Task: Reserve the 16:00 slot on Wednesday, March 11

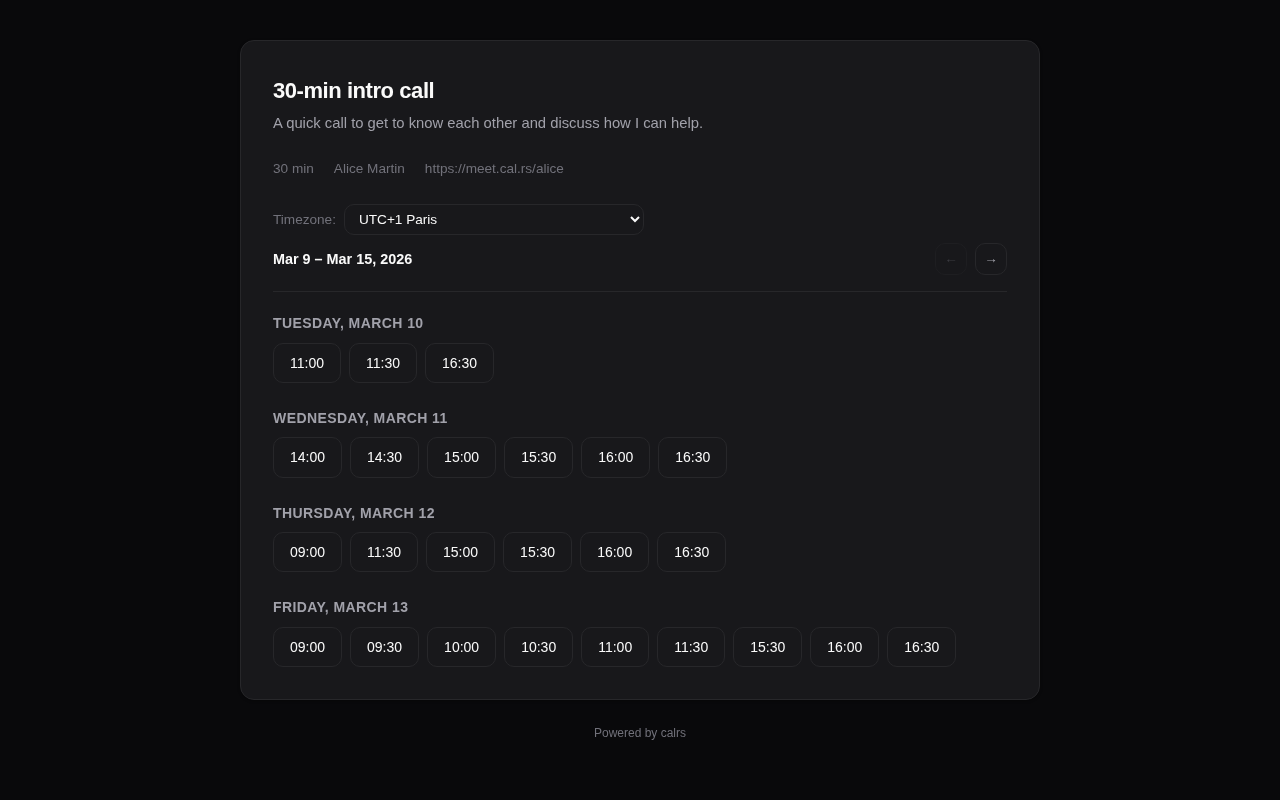Action: point(615,457)
